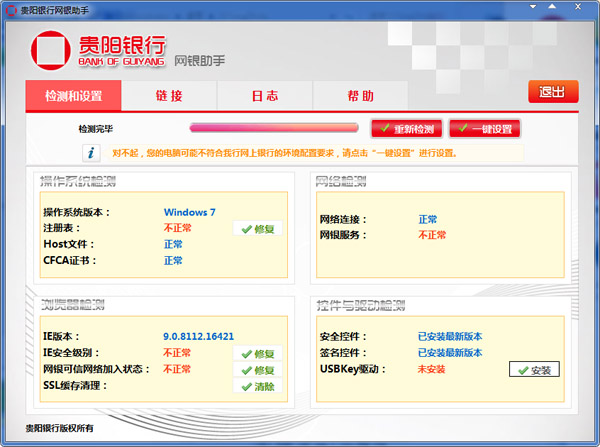
Task: Repair the 注册表 with 修复 button
Action: click(x=258, y=229)
